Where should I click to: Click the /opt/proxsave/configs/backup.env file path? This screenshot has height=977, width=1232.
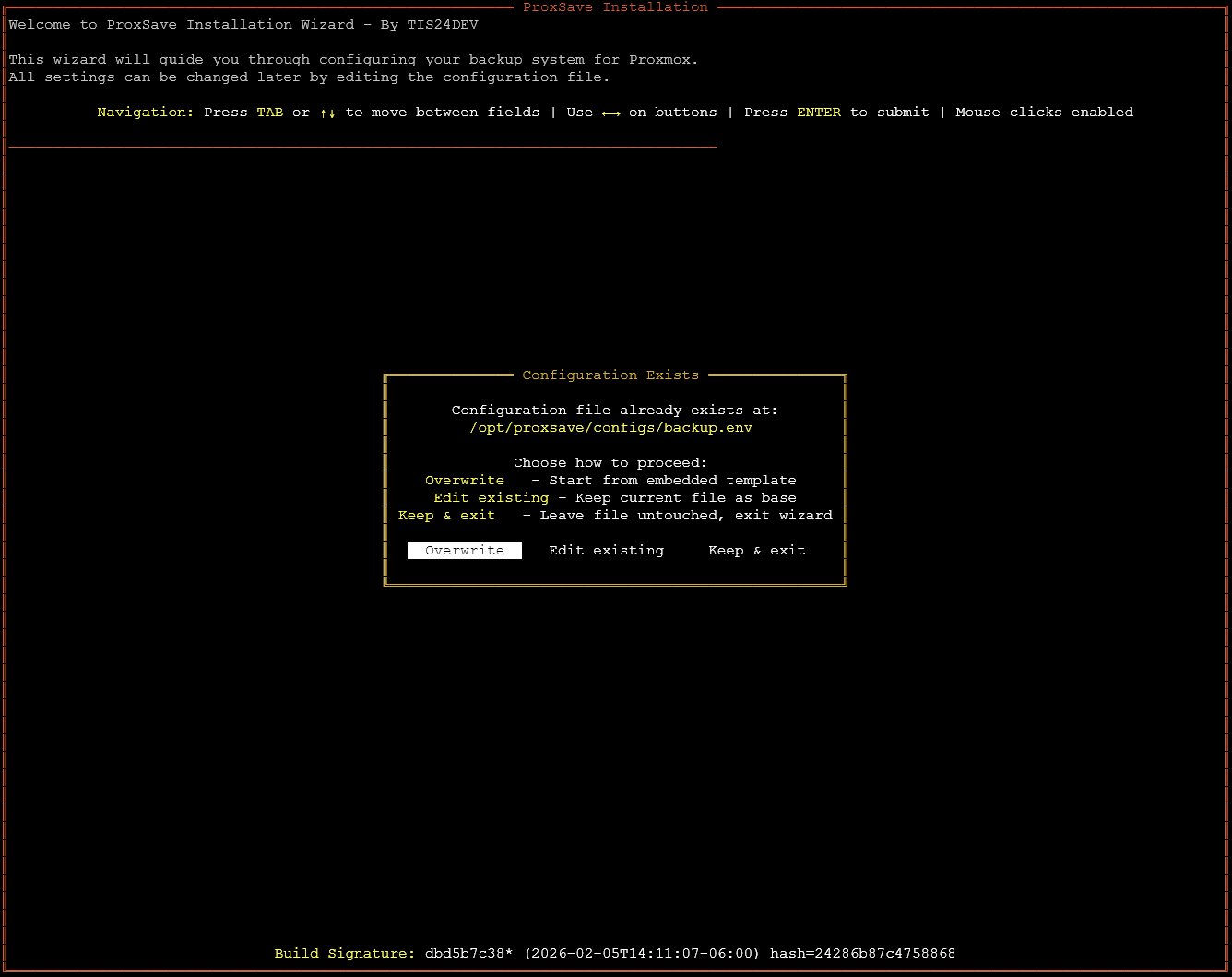pos(610,428)
